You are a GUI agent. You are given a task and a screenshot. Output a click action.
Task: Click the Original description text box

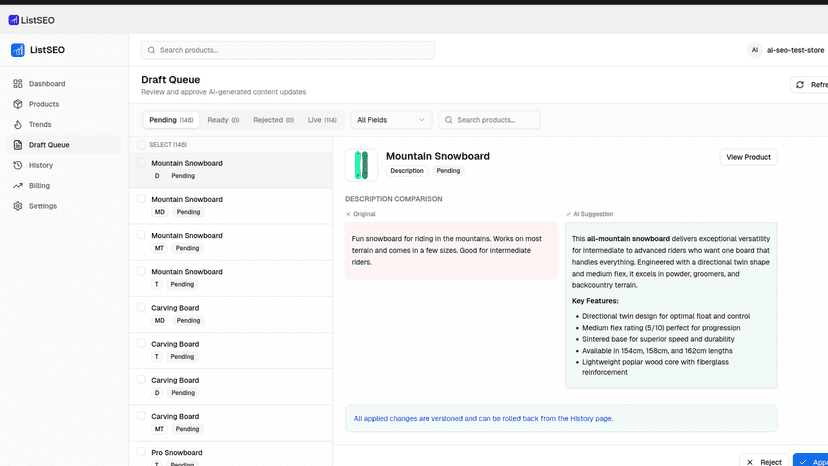[x=451, y=250]
